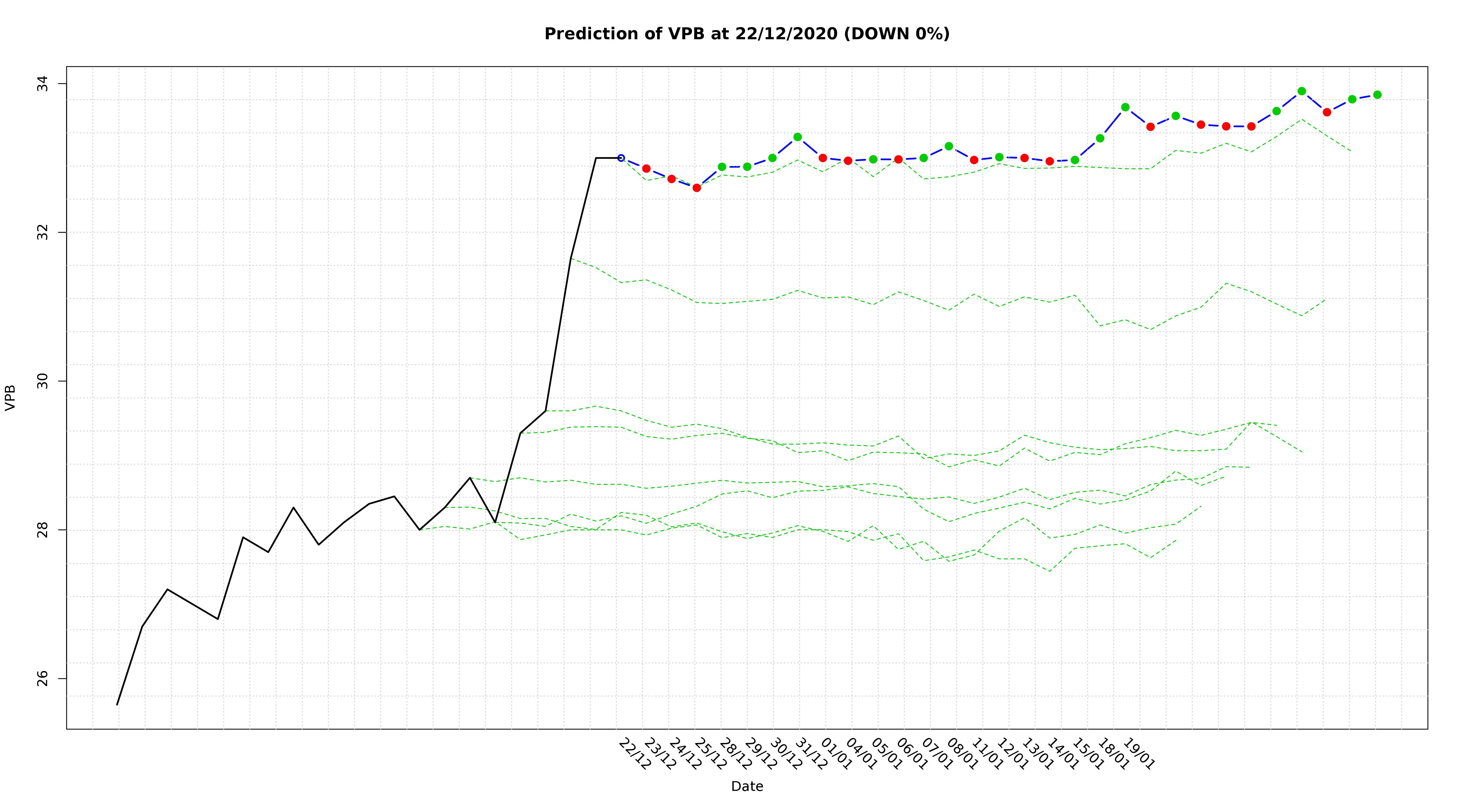Click the y-axis value 34

click(43, 84)
